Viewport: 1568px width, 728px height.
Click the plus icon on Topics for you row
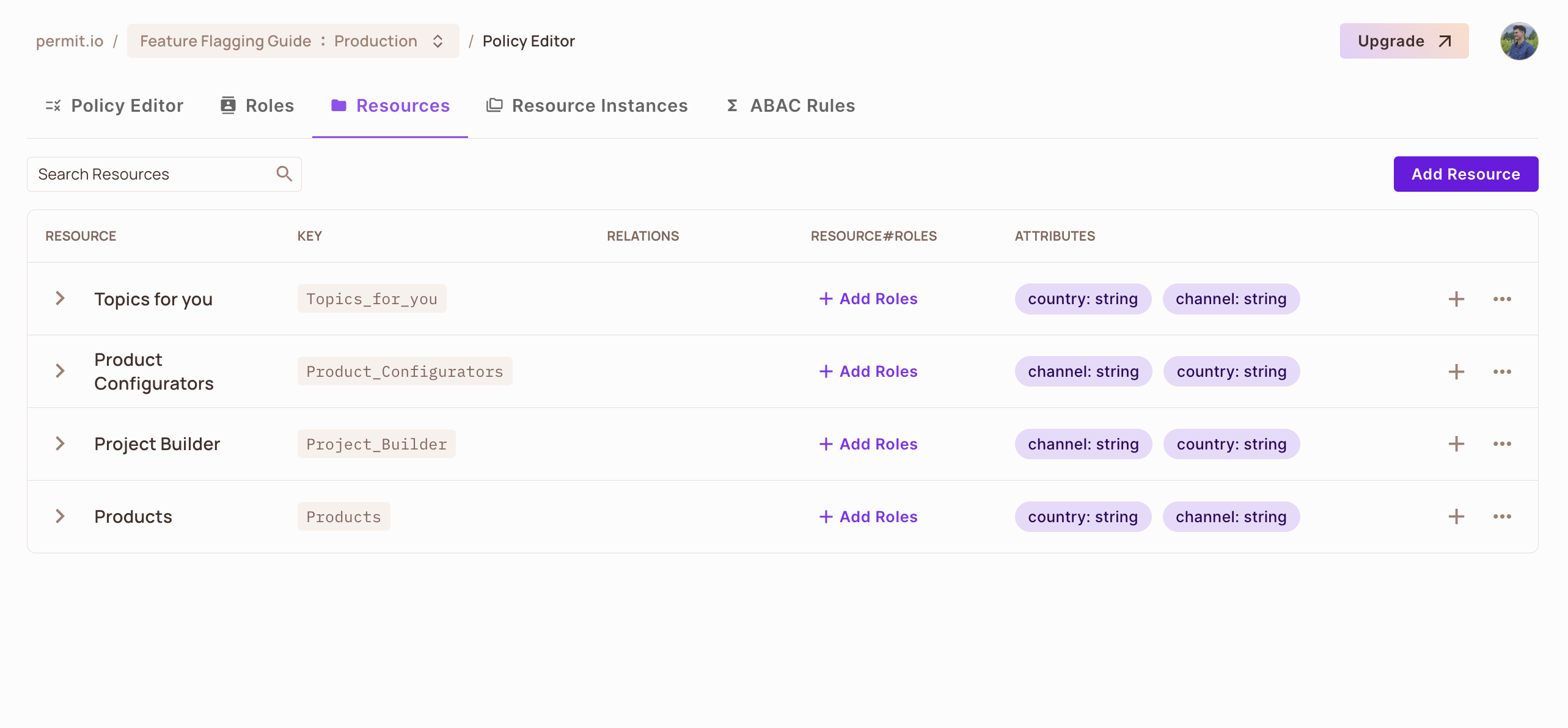[x=1456, y=299]
